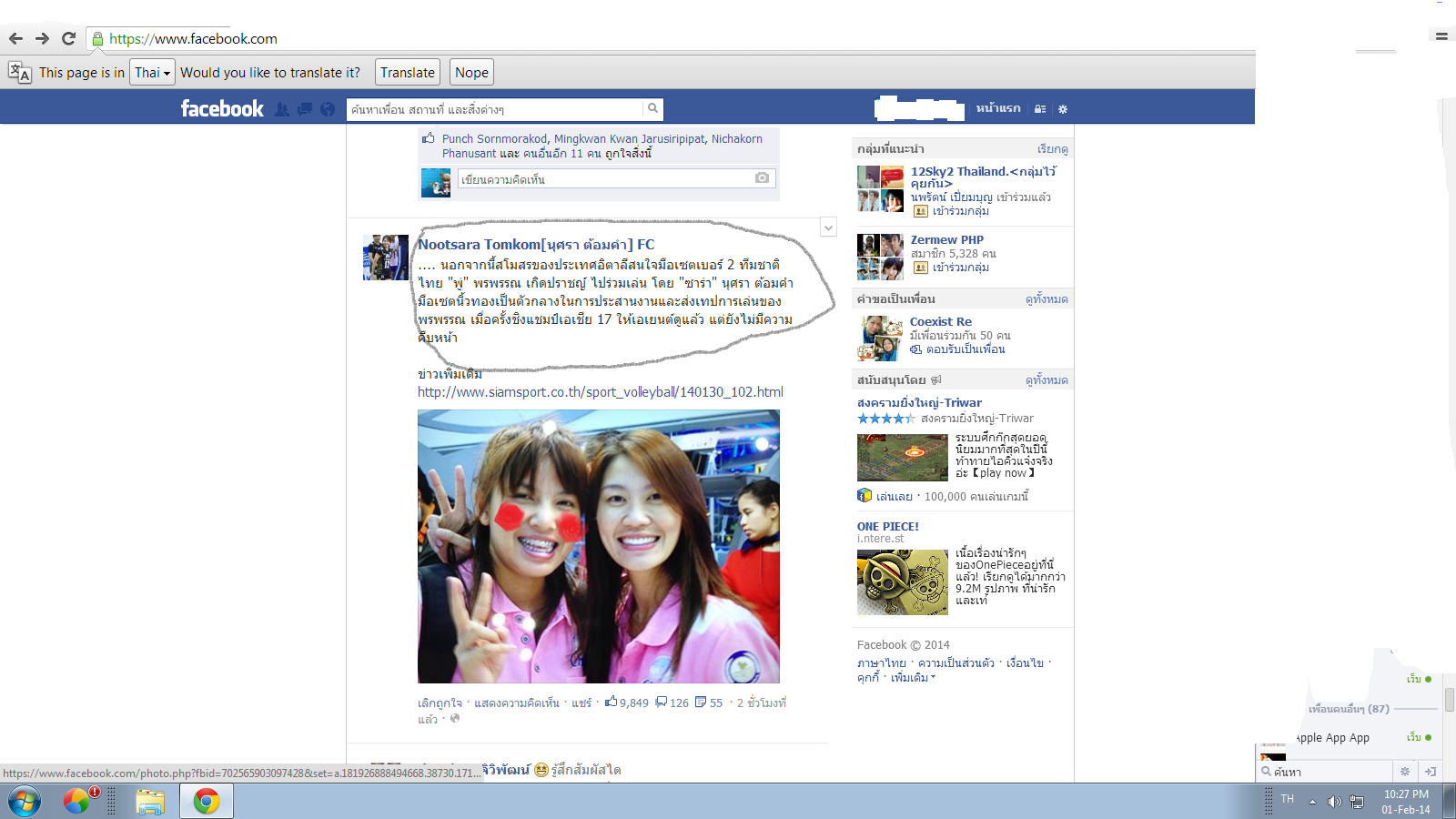Open Chrome menu hamburger icon

pyautogui.click(x=1441, y=36)
